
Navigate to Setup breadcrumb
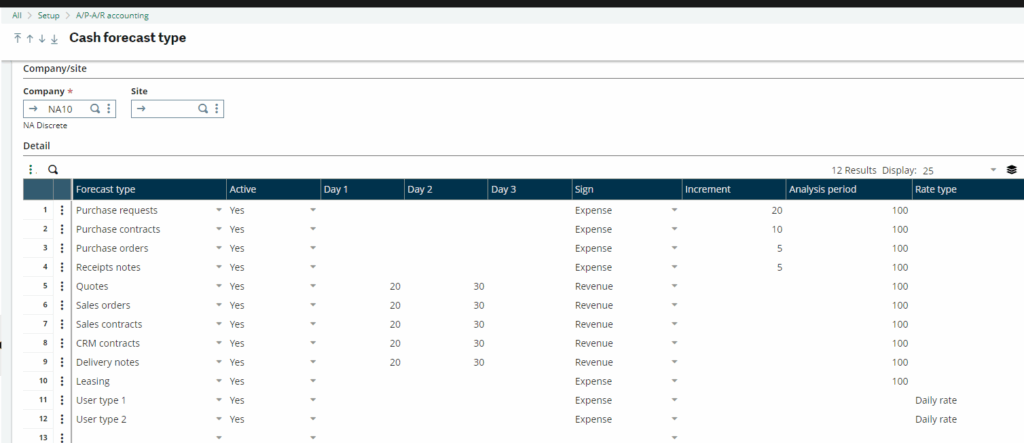tap(48, 15)
